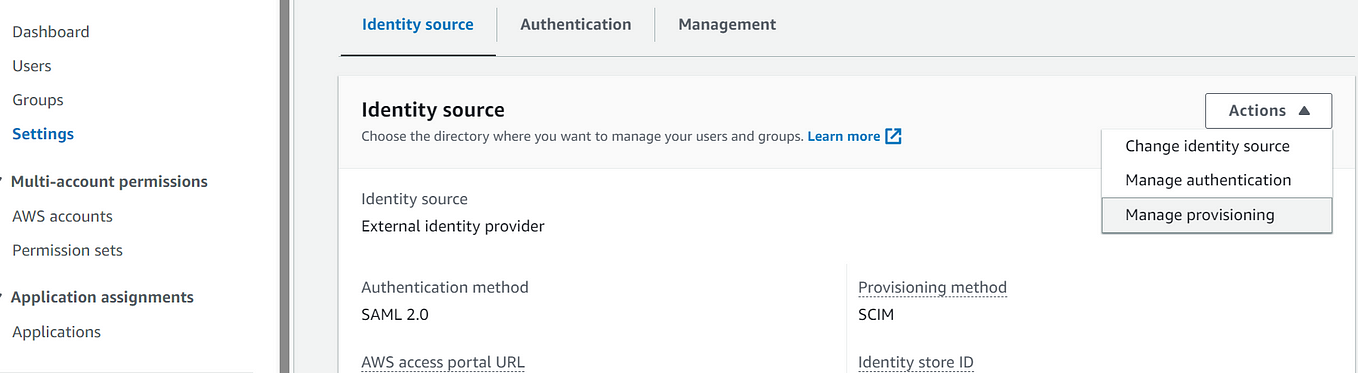The width and height of the screenshot is (1358, 373).
Task: Click the Actions dropdown button
Action: 1268,111
